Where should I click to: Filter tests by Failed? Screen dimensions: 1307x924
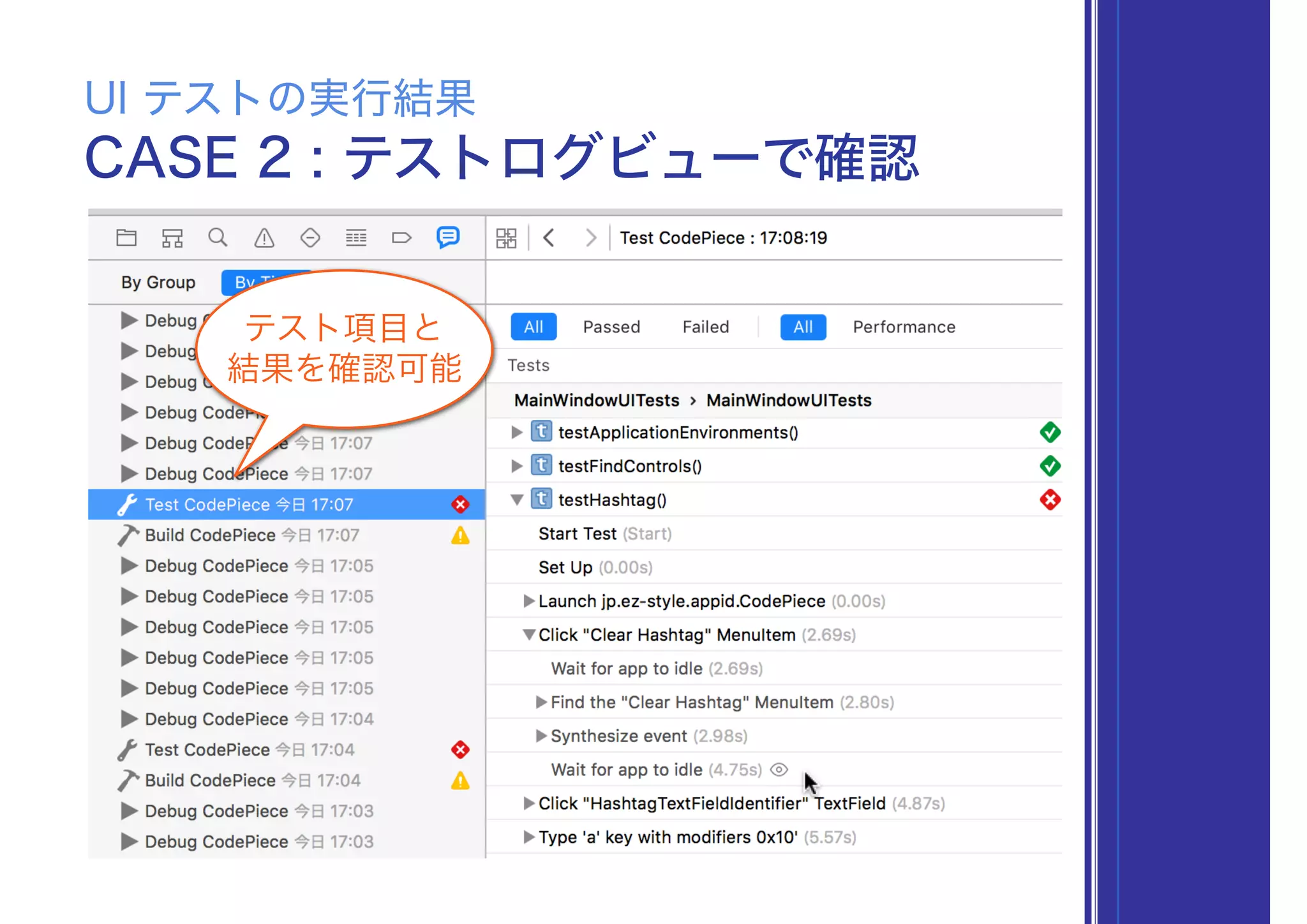[x=705, y=327]
